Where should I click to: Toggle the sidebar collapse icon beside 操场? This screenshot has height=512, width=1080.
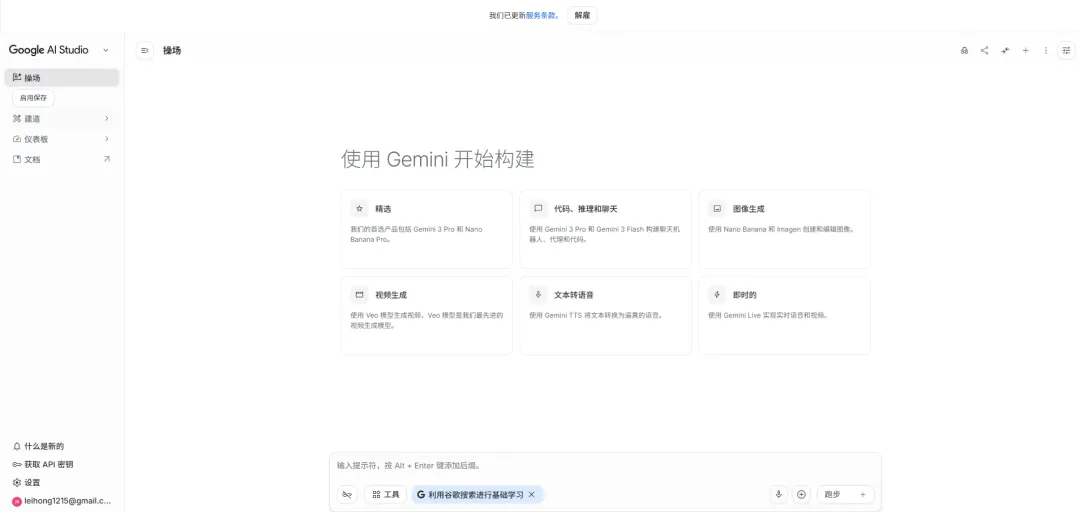[x=145, y=50]
